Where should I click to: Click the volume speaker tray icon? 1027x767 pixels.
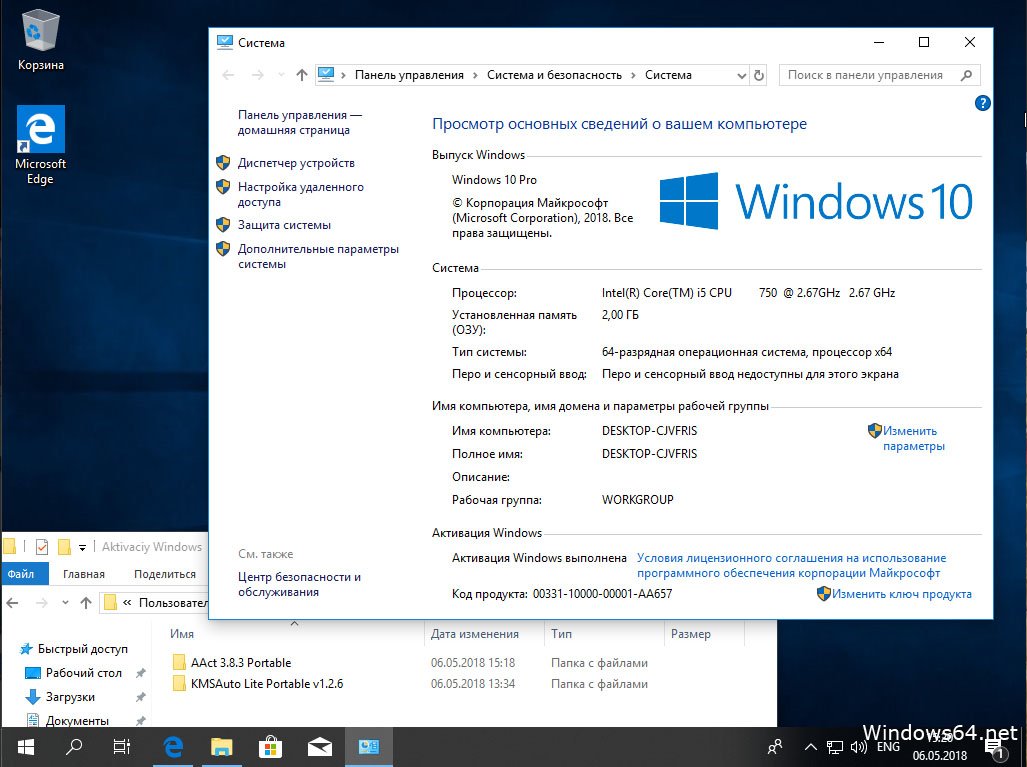[x=858, y=747]
